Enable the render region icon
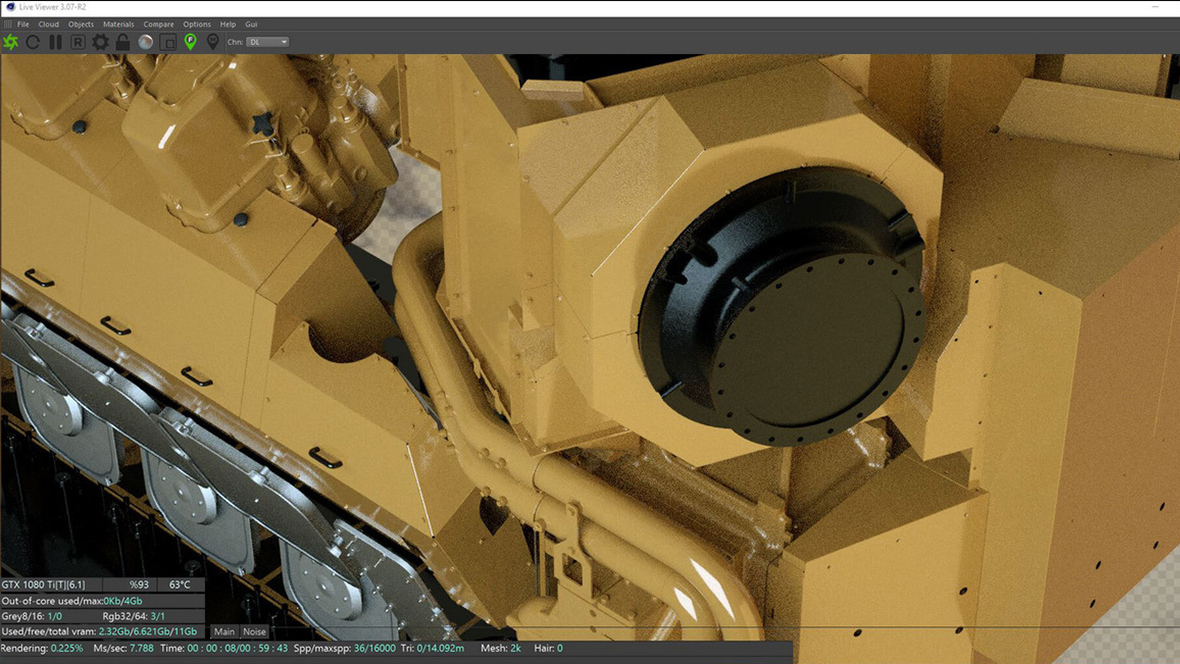1180x664 pixels. point(166,42)
